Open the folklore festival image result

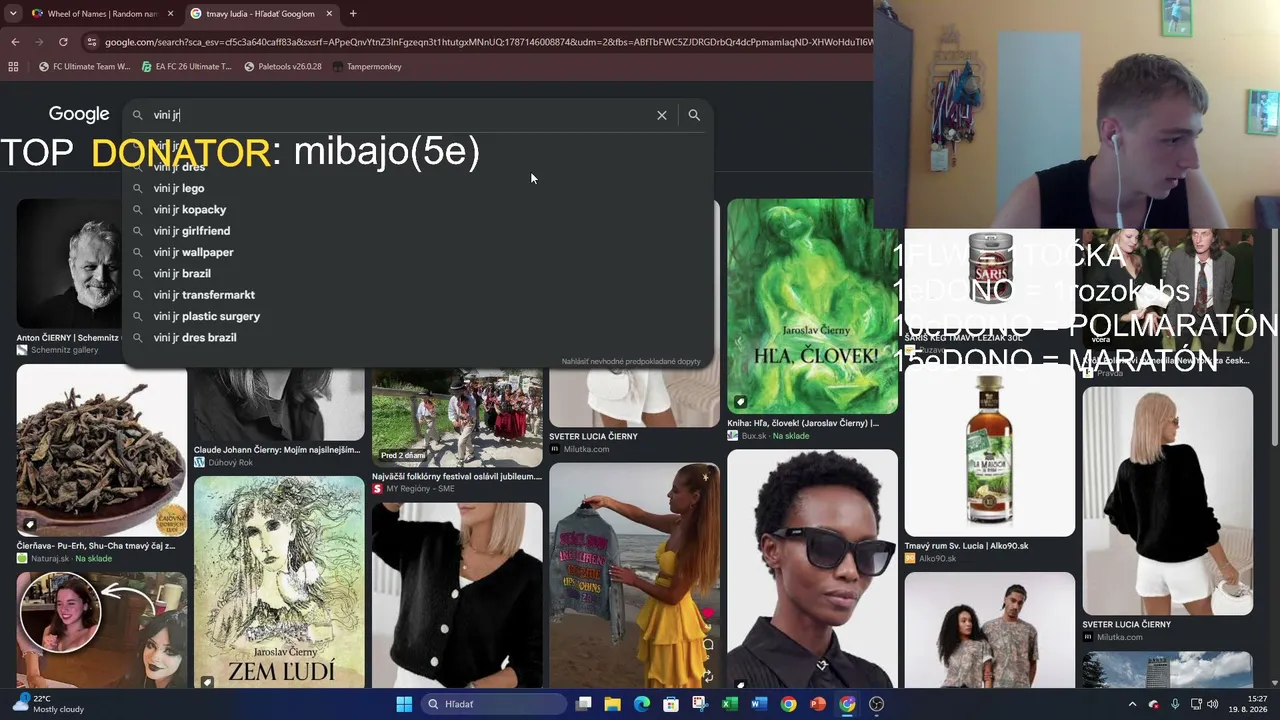pyautogui.click(x=457, y=419)
